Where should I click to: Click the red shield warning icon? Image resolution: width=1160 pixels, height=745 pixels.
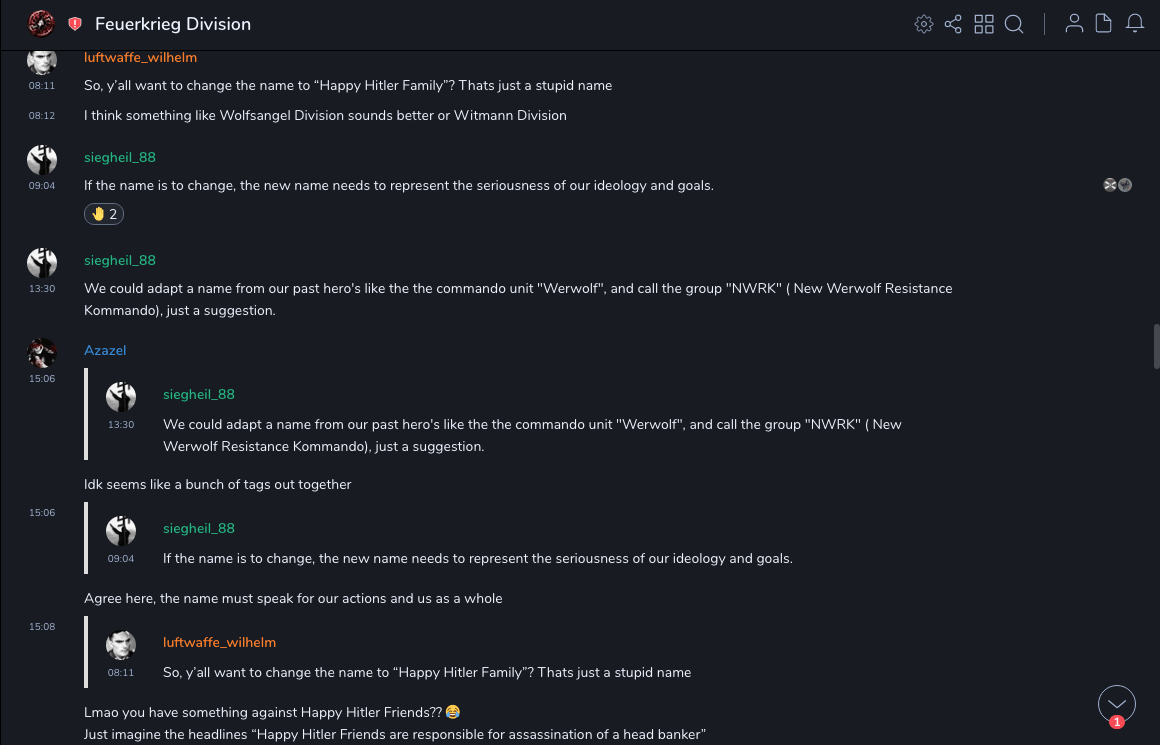(x=75, y=24)
